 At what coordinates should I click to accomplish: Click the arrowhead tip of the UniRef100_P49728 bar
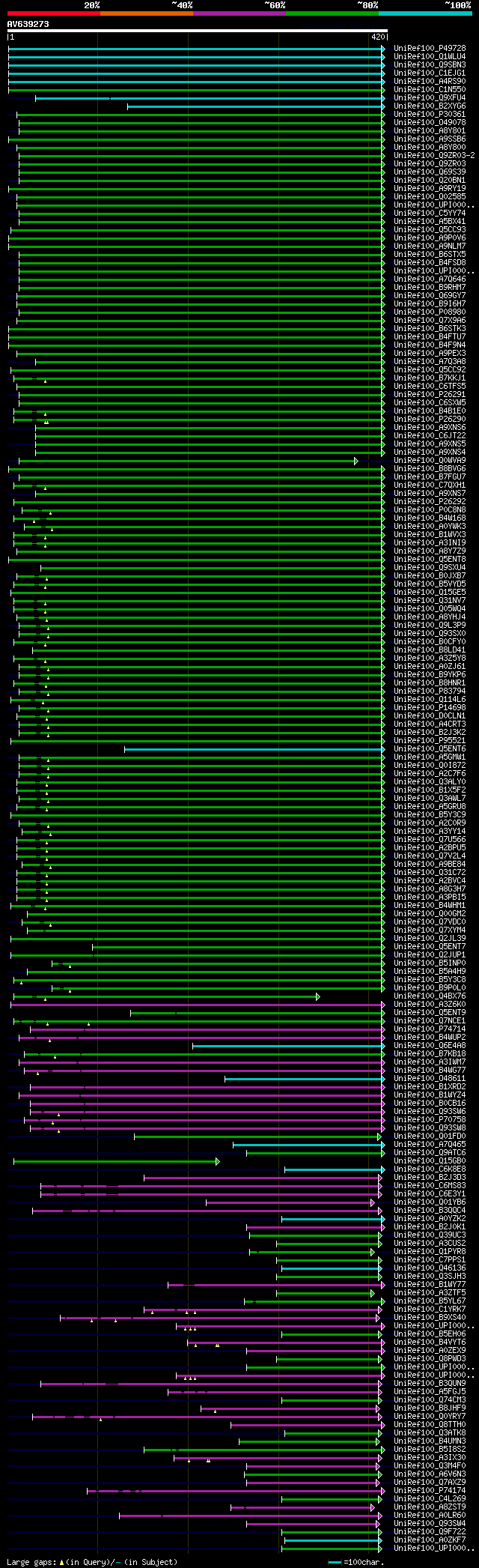pos(383,49)
